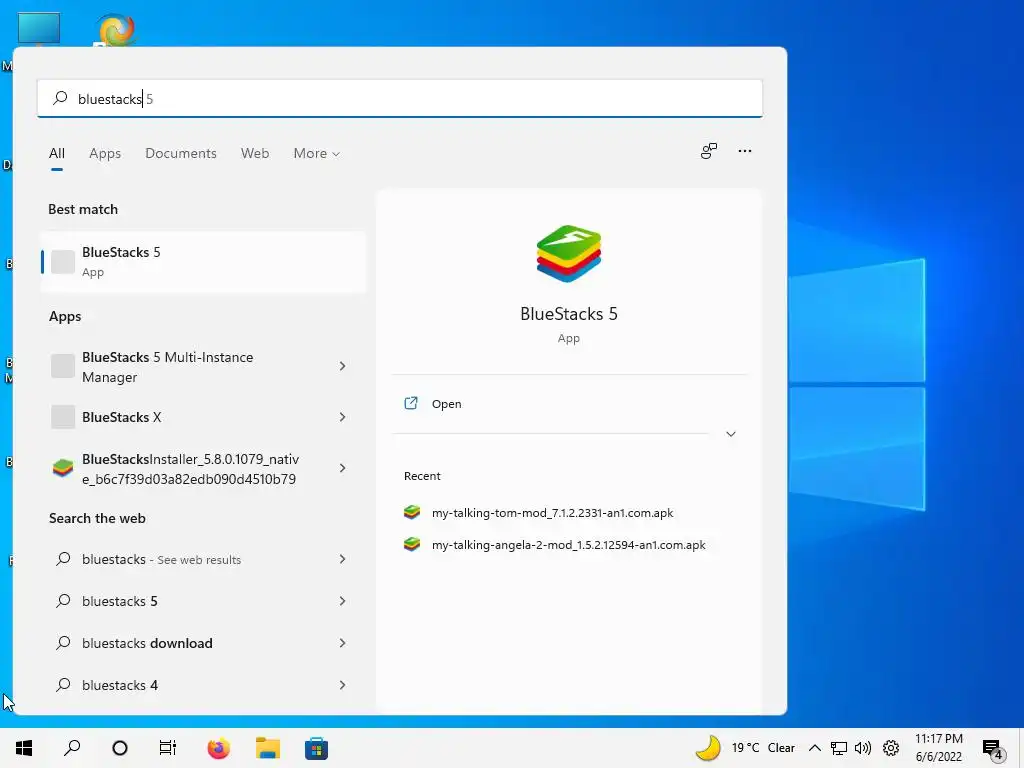This screenshot has height=768, width=1024.
Task: Expand more actions chevron under Open
Action: coord(731,434)
